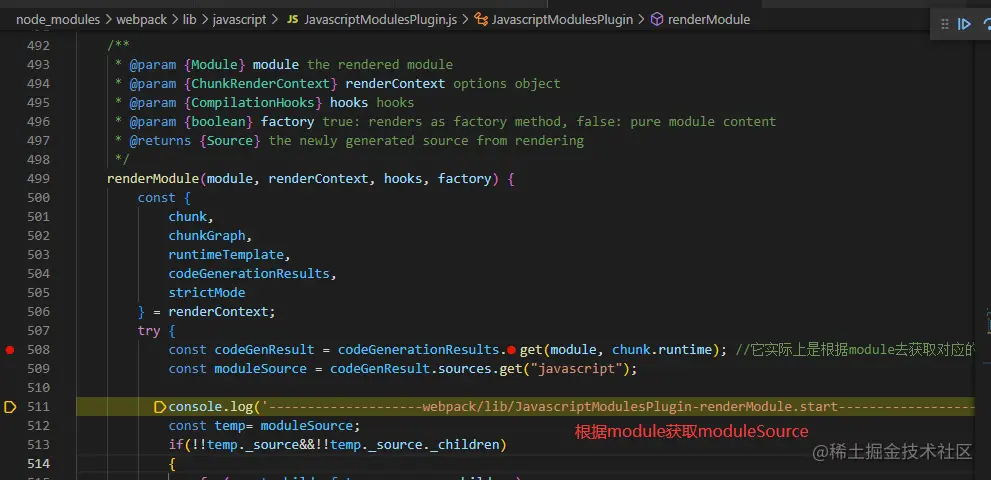Click the JS file icon in breadcrumb
Screen dimensions: 991x480
click(x=293, y=20)
